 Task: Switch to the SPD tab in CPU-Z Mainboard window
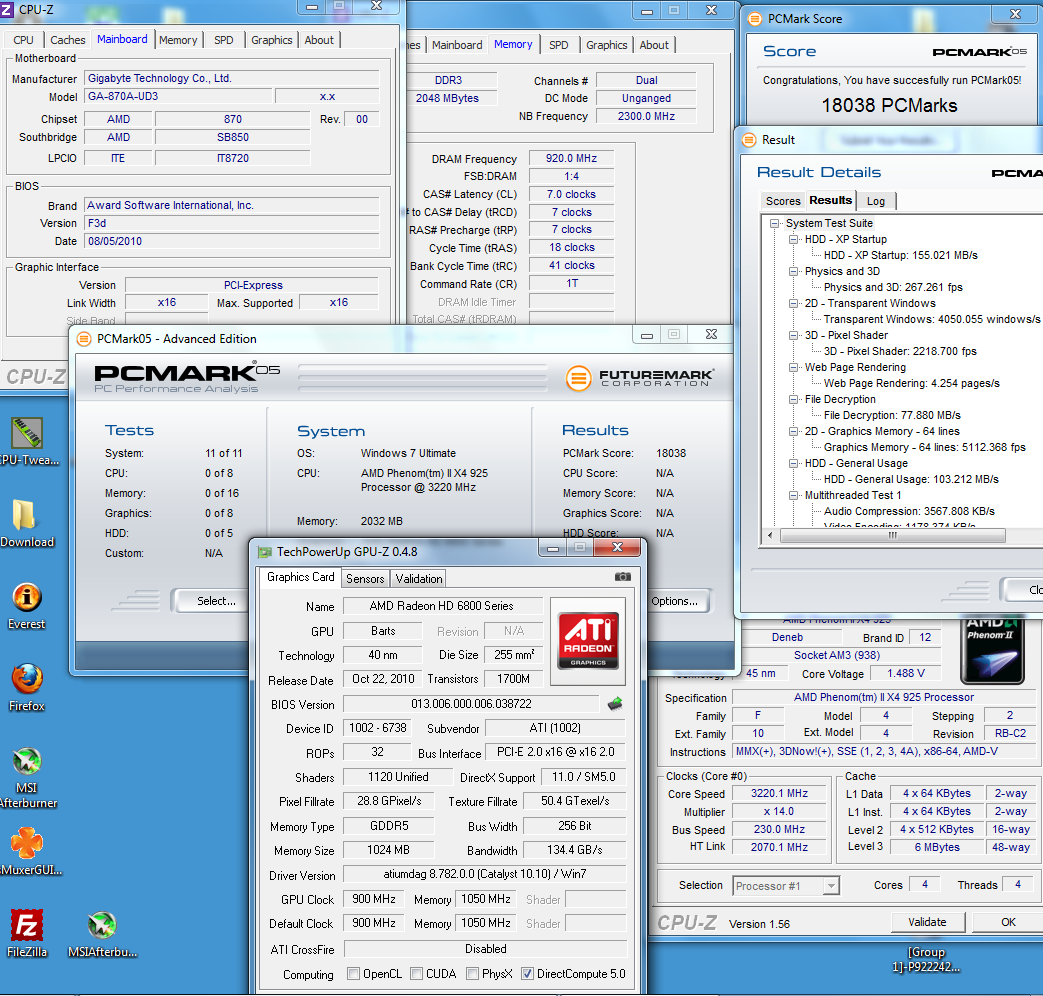pos(224,40)
